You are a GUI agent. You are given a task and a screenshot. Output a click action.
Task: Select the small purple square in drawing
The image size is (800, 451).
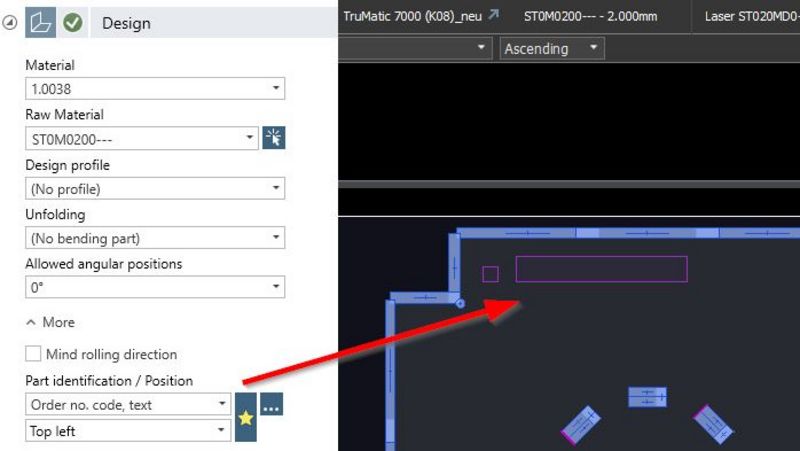pos(490,274)
